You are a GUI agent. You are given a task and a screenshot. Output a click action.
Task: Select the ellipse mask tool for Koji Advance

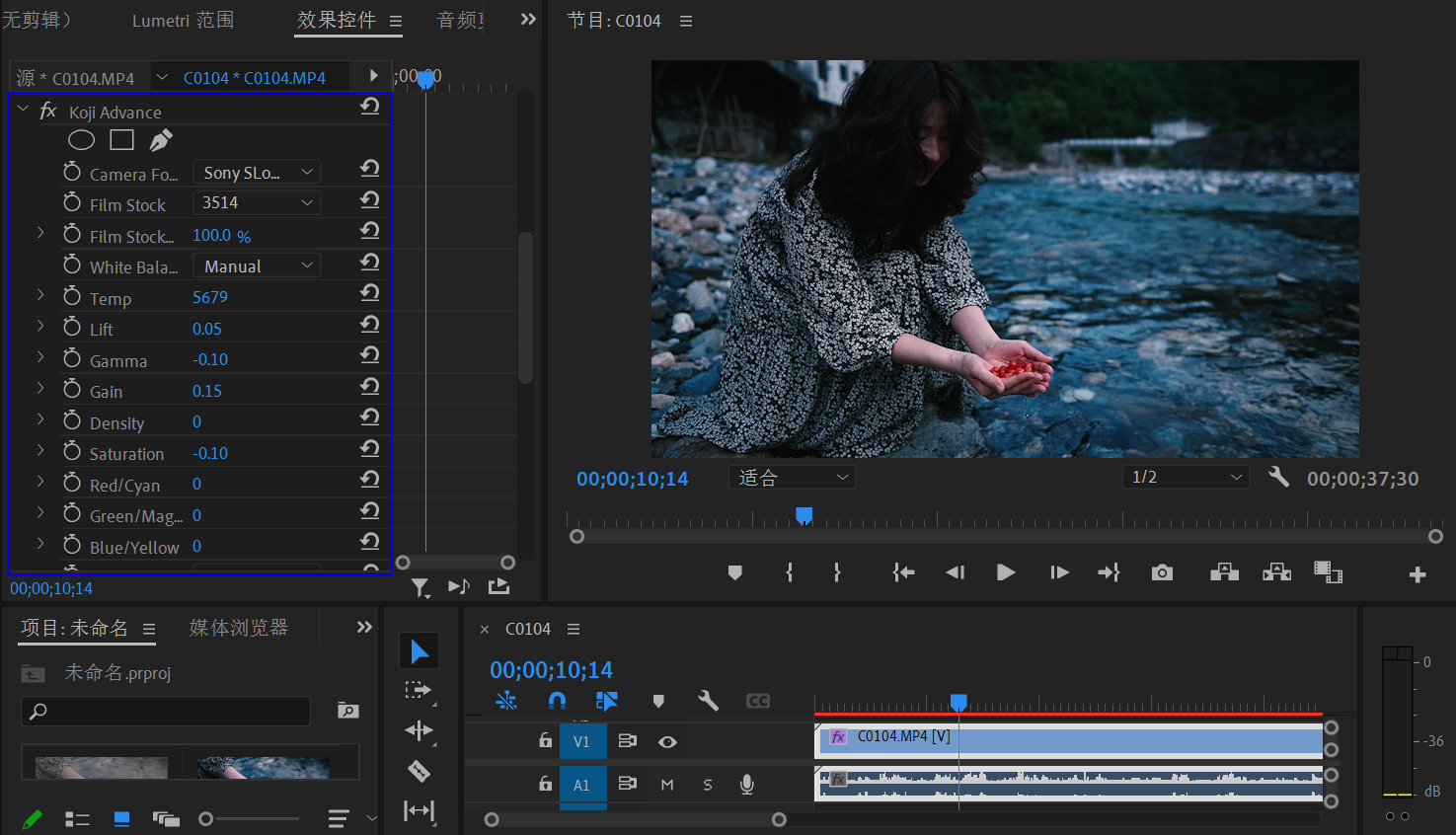(x=82, y=140)
